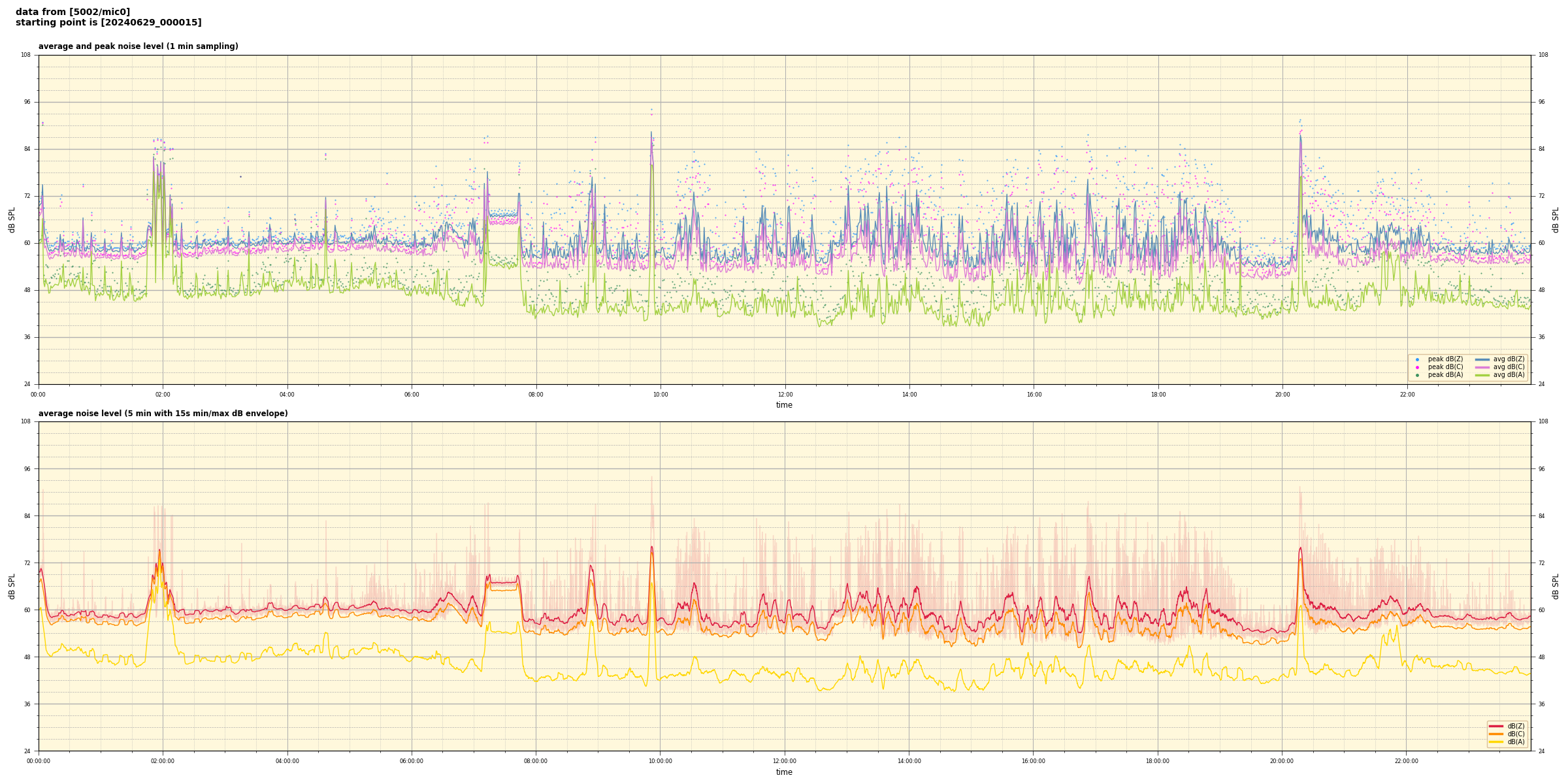1568x784 pixels.
Task: Click the peak dB(C) magenta legend marker
Action: [1417, 367]
